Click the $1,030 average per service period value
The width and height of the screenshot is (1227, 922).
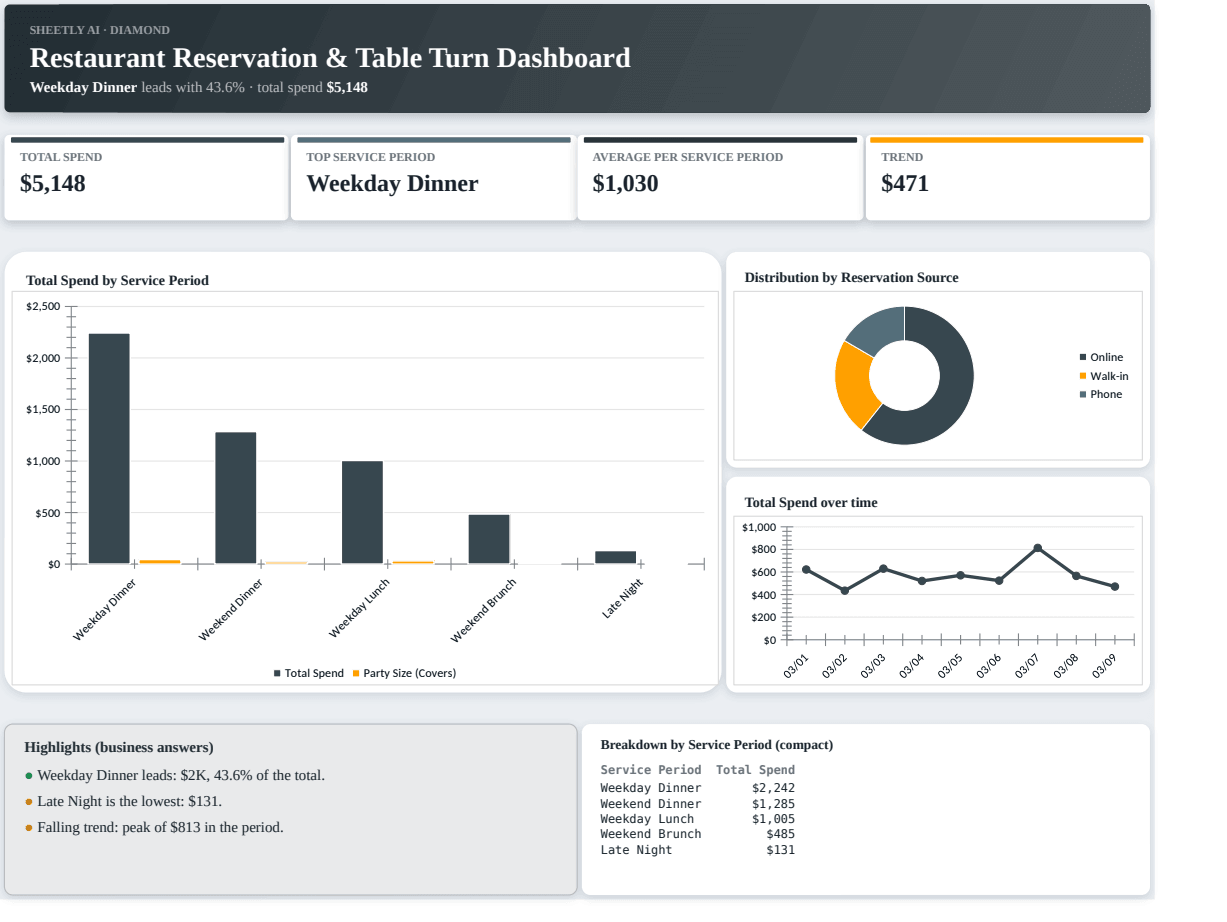(625, 184)
